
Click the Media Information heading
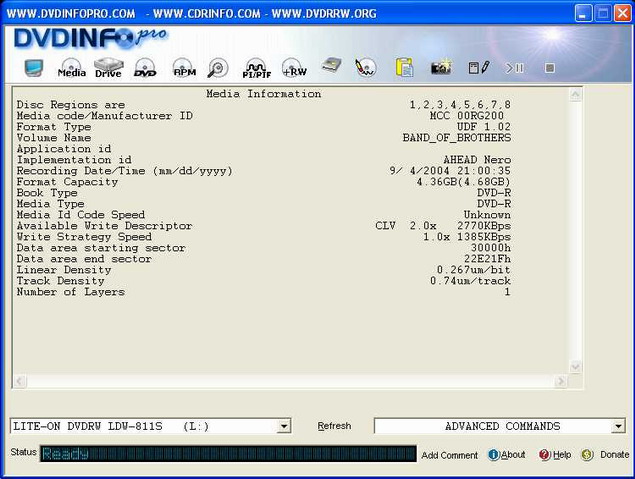[264, 94]
